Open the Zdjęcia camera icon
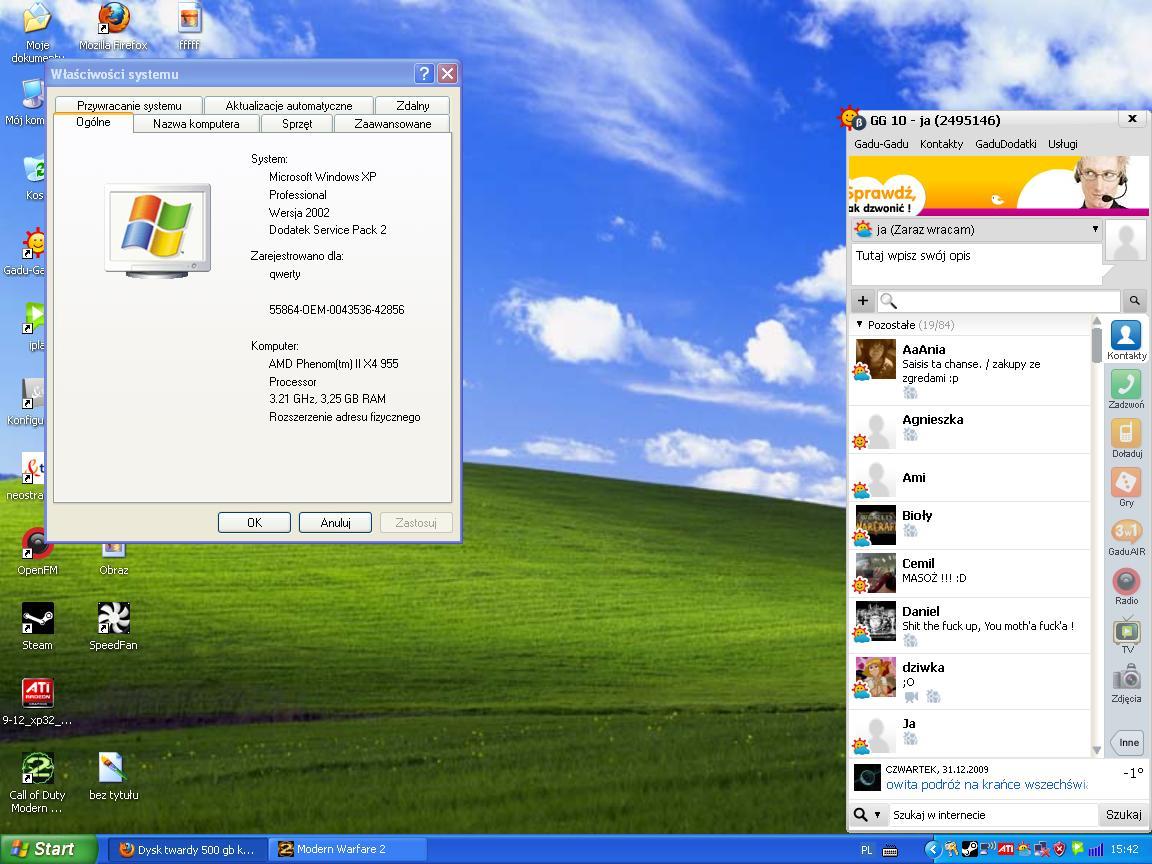The image size is (1152, 864). (x=1126, y=684)
